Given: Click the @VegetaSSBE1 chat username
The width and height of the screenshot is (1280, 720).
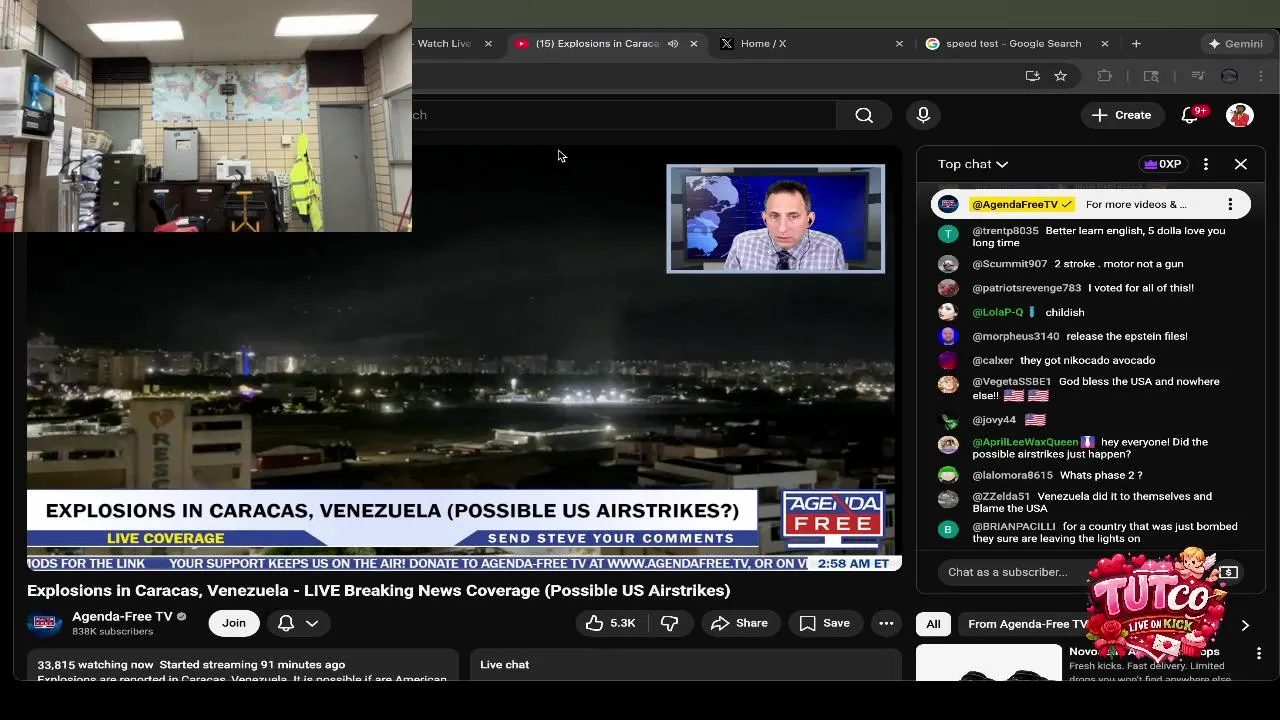Looking at the screenshot, I should 1012,382.
